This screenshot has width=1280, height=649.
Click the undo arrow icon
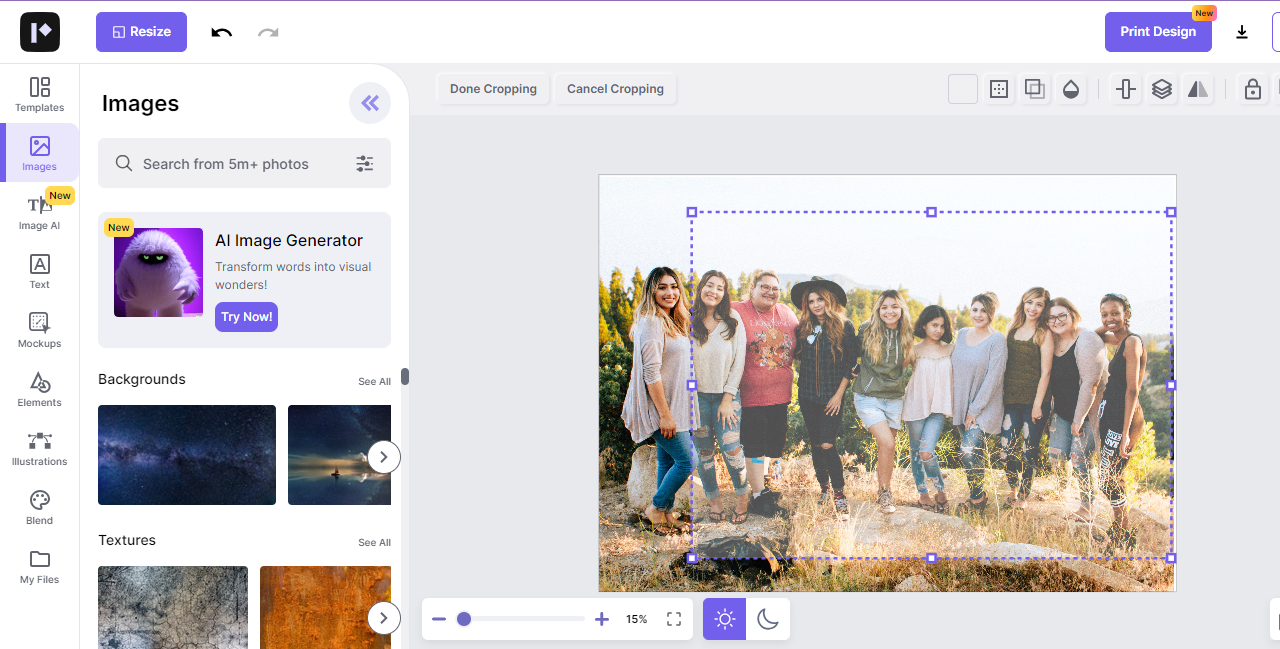pos(221,32)
